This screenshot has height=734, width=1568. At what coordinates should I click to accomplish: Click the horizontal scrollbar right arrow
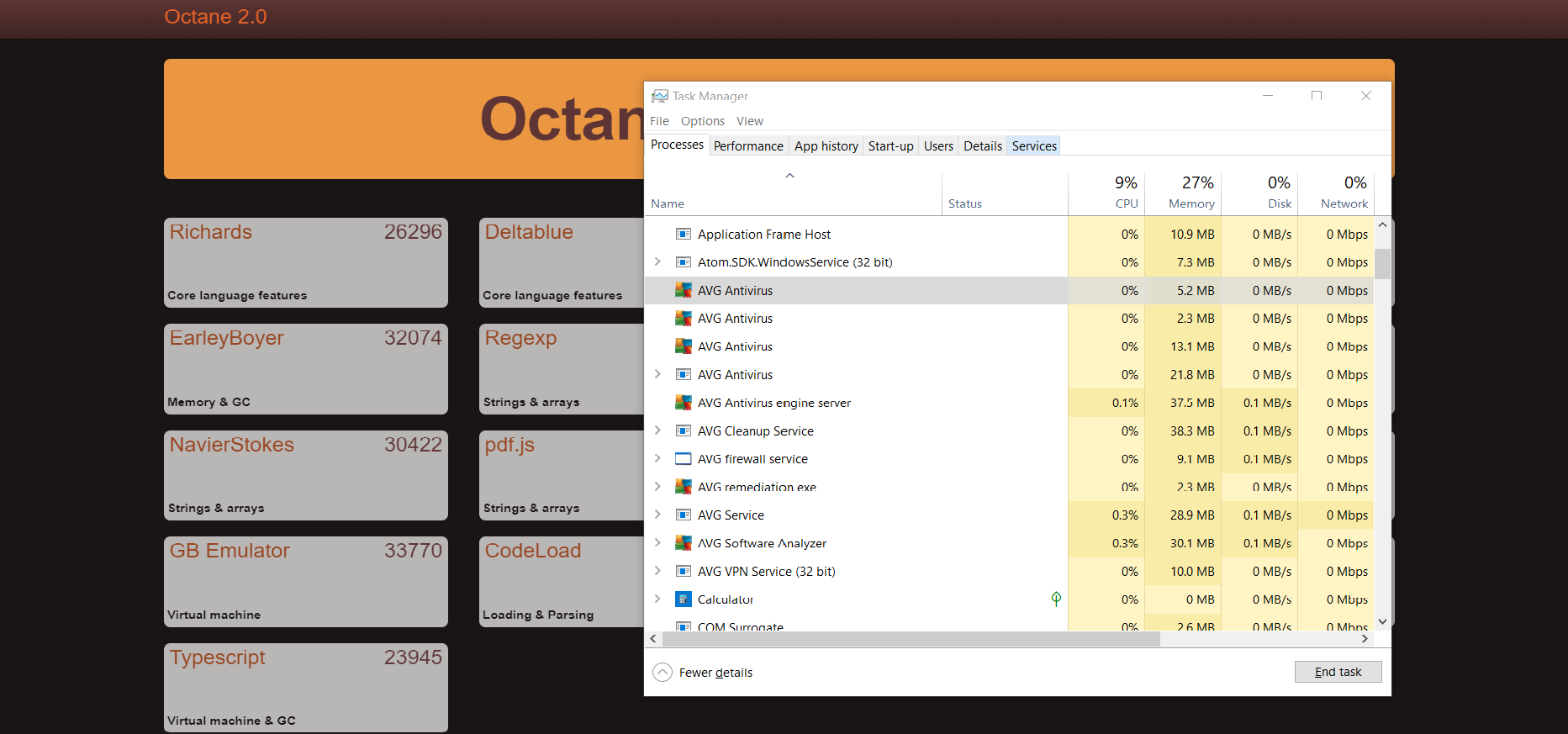(x=1365, y=639)
